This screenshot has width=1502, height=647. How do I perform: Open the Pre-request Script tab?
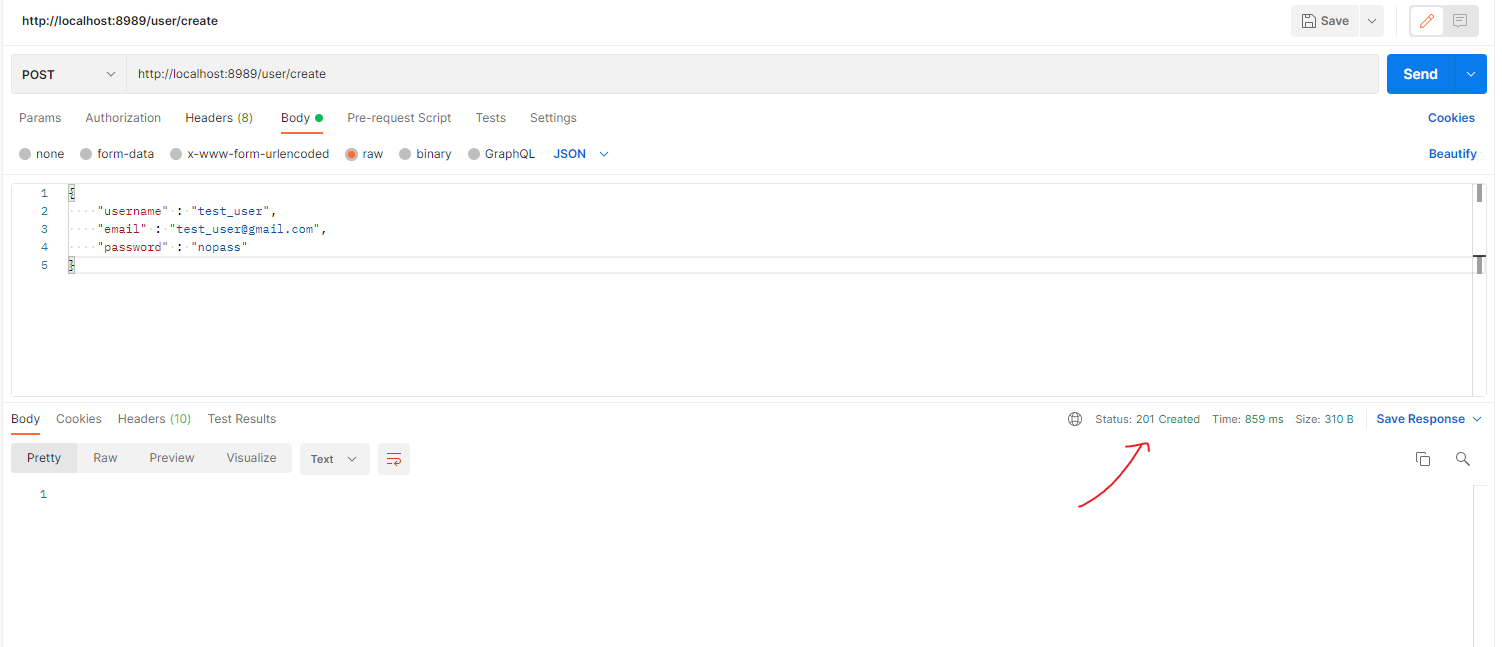(399, 118)
